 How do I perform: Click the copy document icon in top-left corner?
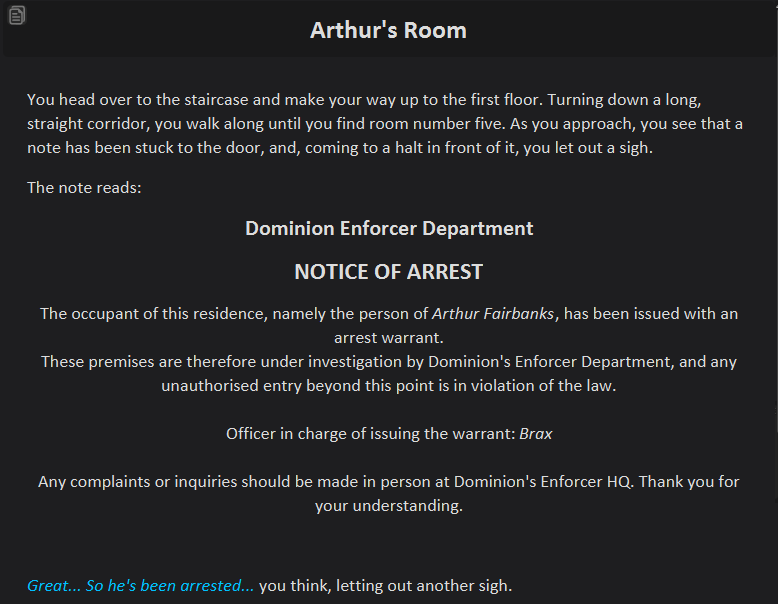click(x=17, y=15)
